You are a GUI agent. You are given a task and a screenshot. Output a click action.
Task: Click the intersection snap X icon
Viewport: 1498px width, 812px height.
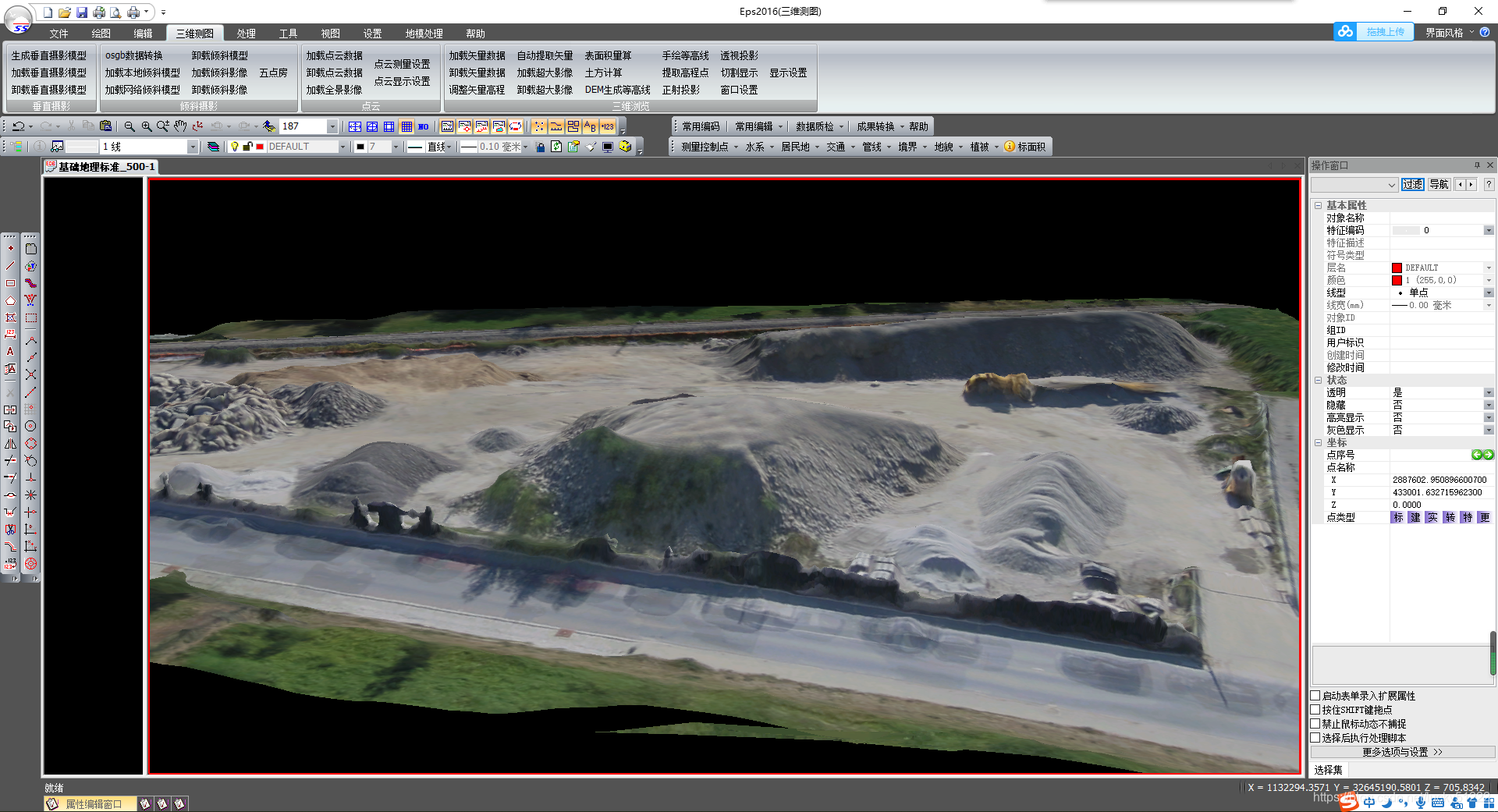pyautogui.click(x=30, y=375)
